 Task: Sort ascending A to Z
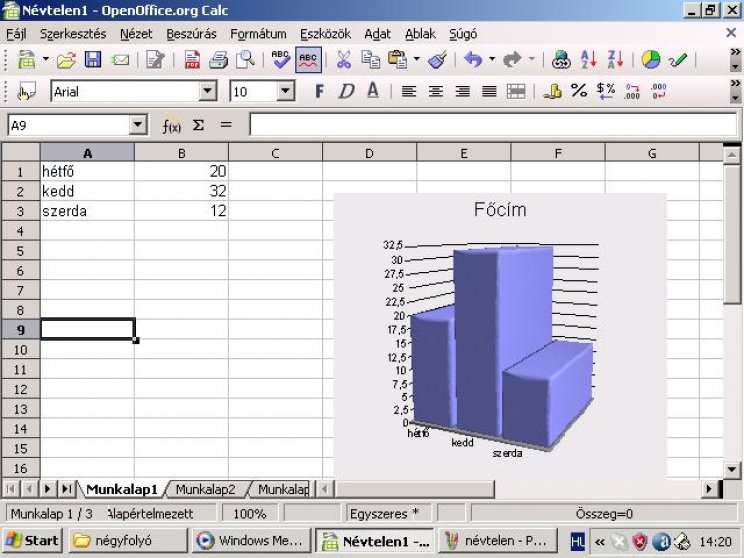pos(588,60)
